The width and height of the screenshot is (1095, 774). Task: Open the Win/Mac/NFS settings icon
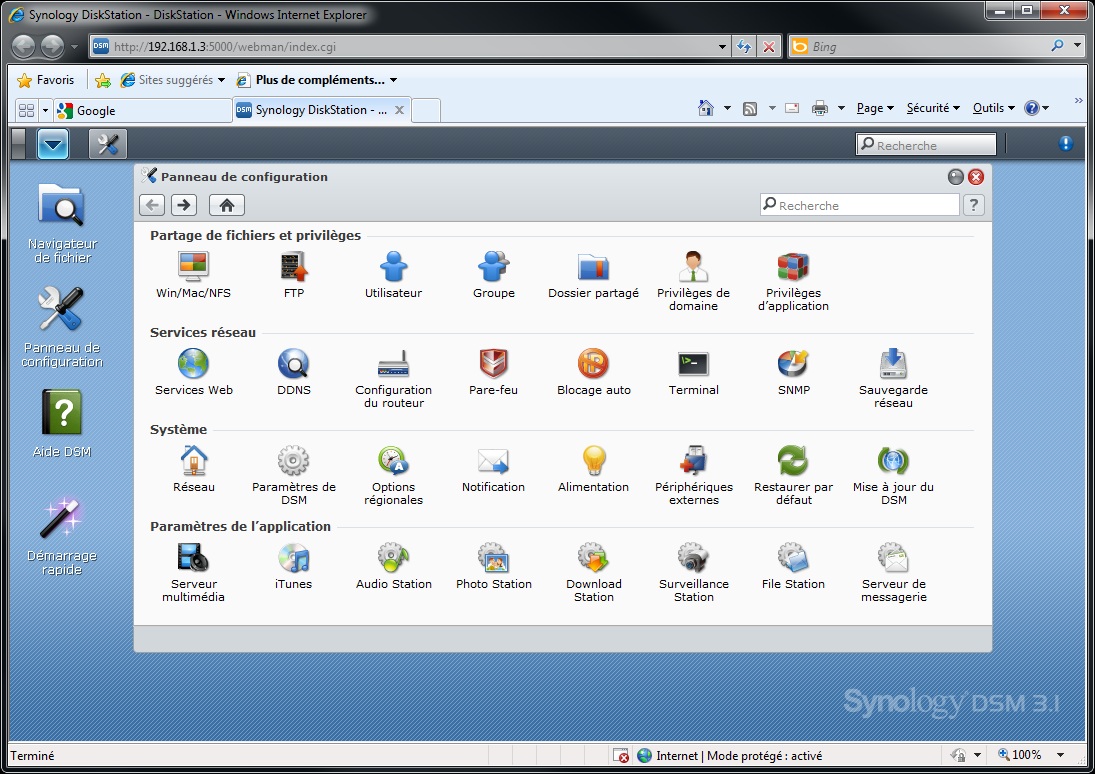click(193, 266)
